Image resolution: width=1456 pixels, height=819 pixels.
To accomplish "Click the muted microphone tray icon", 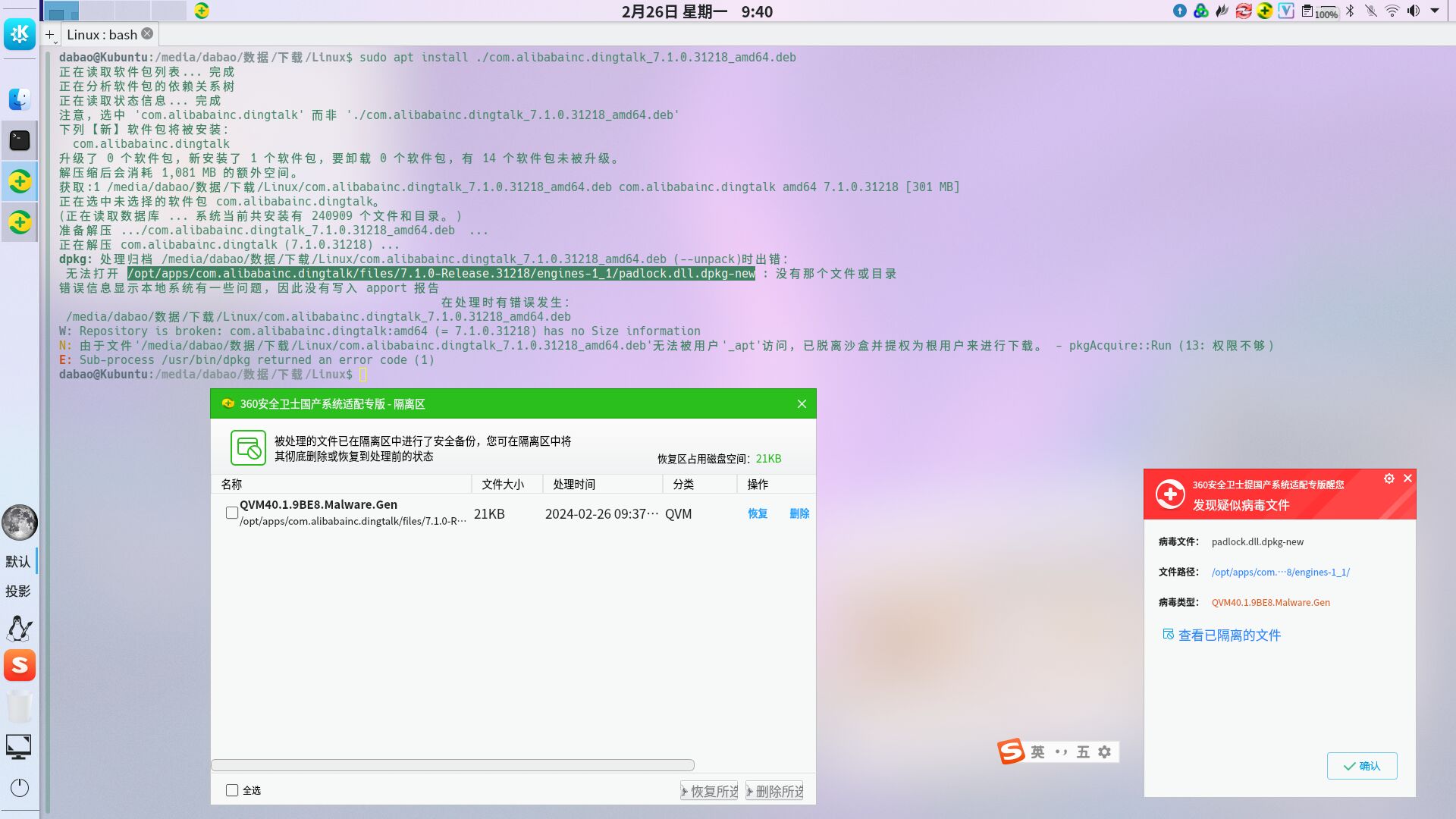I will coord(1371,11).
